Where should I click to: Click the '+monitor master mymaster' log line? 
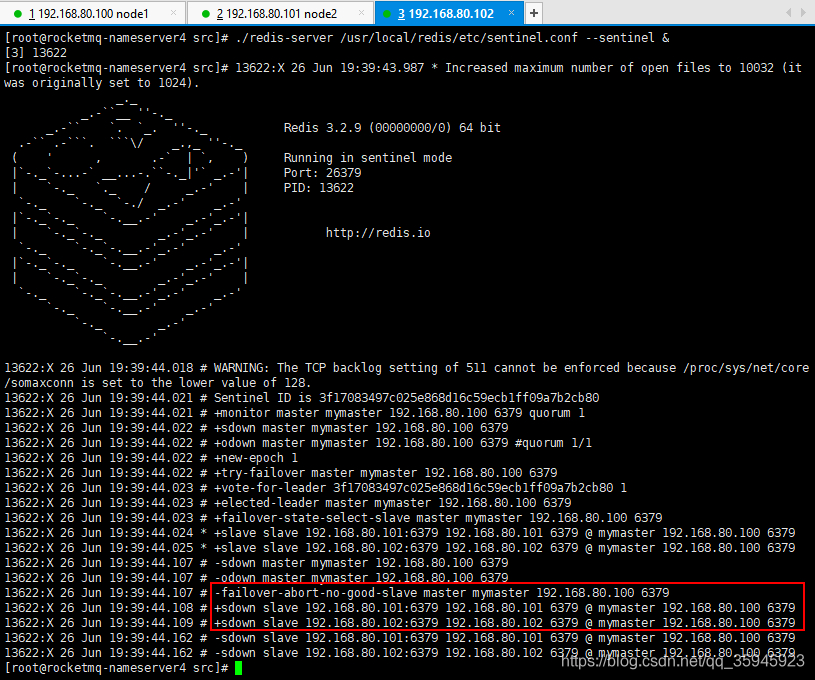(x=295, y=413)
